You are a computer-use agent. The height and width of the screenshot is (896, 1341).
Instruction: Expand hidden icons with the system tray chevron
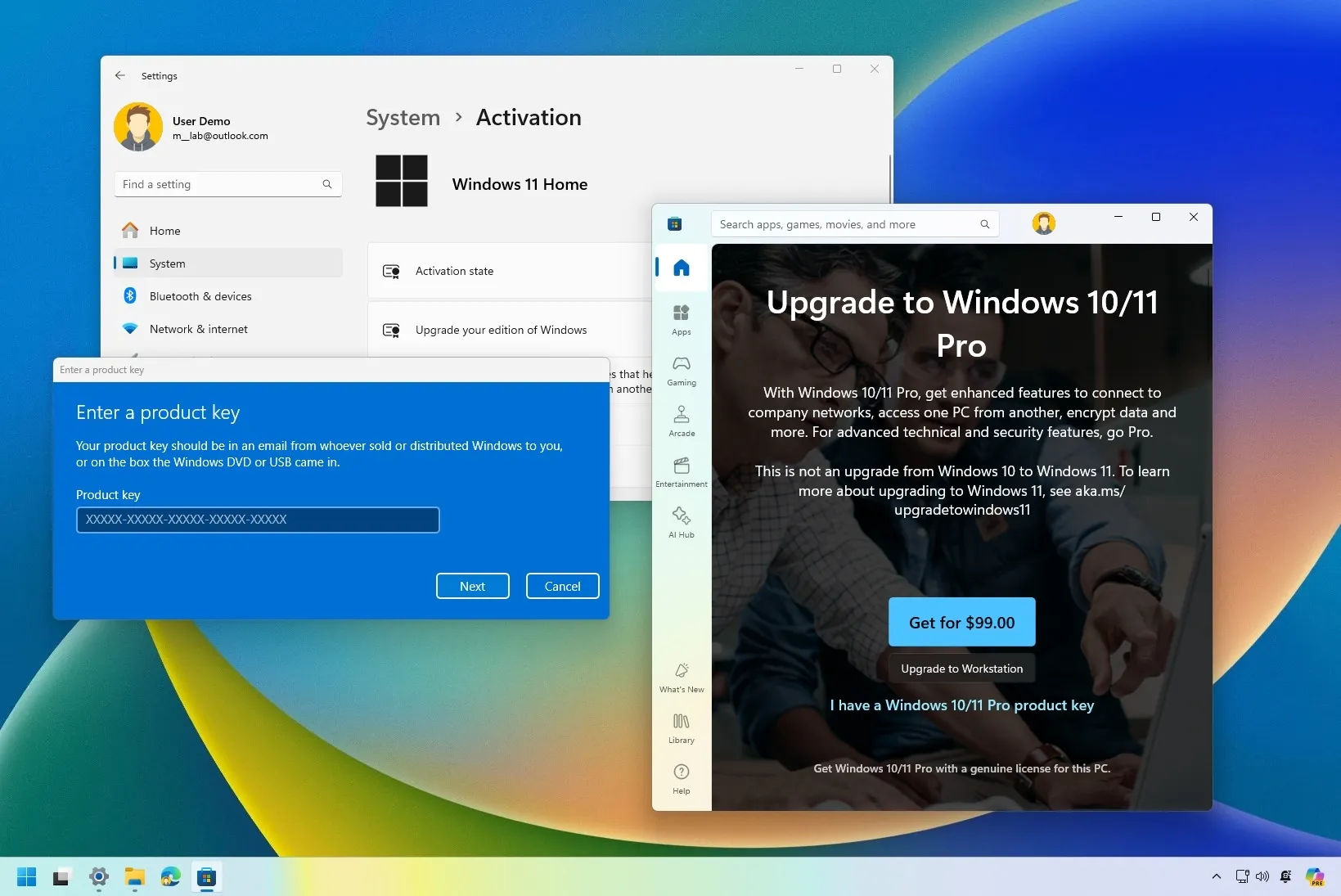click(x=1217, y=876)
